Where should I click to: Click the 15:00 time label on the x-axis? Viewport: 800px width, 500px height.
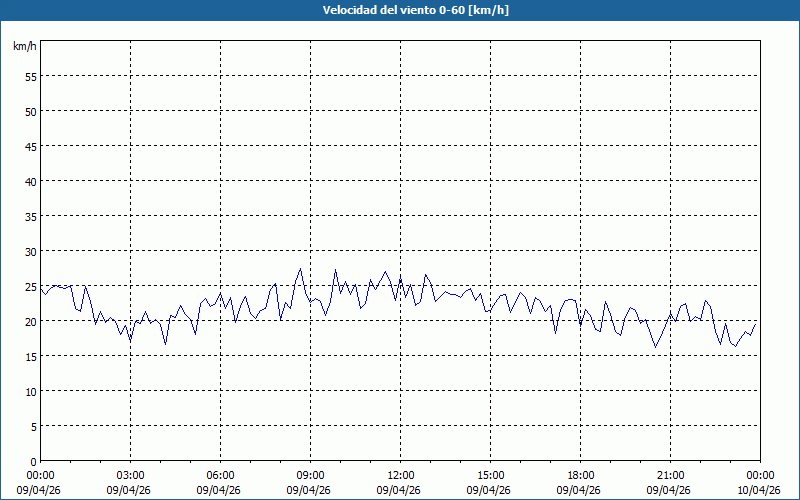(490, 475)
